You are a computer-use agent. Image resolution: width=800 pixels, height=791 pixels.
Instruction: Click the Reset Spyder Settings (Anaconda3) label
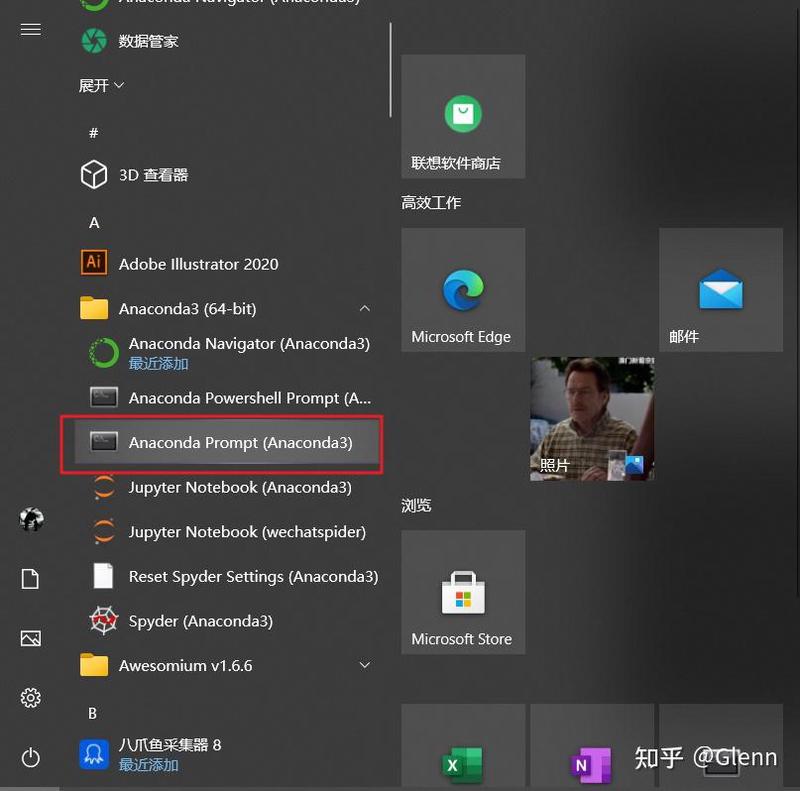pyautogui.click(x=254, y=576)
